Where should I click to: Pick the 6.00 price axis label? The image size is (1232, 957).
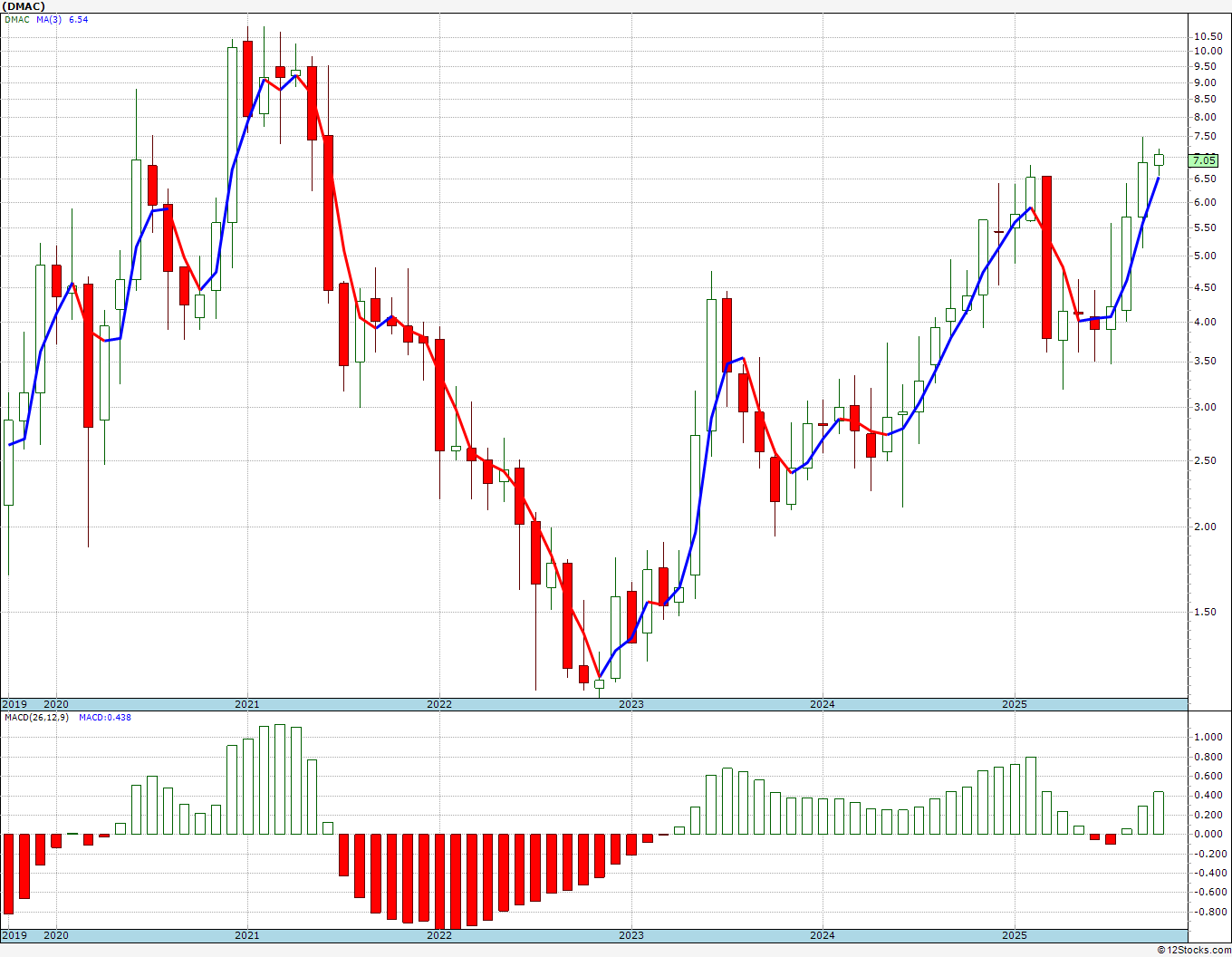pos(1205,203)
